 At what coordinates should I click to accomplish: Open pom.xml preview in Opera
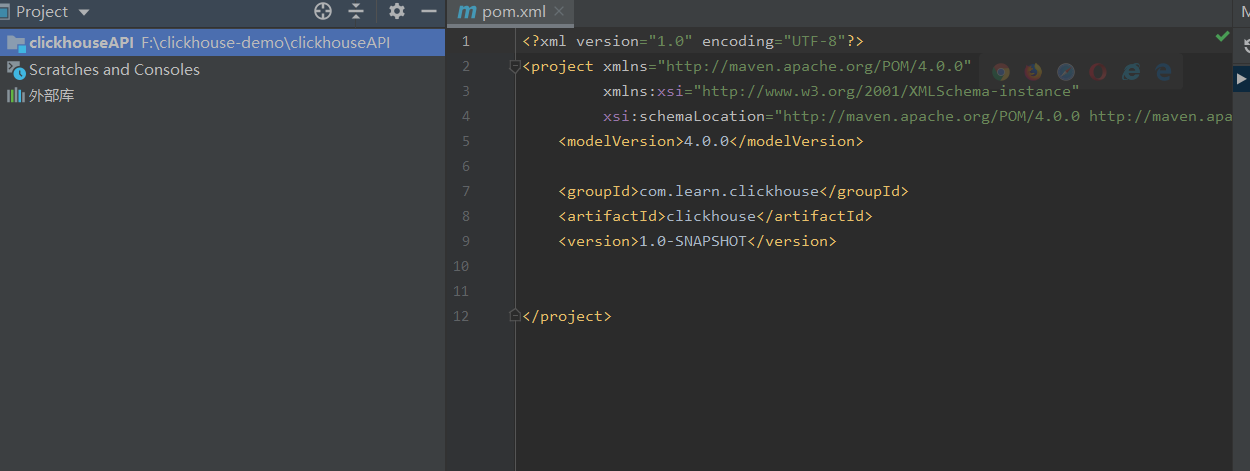(1098, 72)
